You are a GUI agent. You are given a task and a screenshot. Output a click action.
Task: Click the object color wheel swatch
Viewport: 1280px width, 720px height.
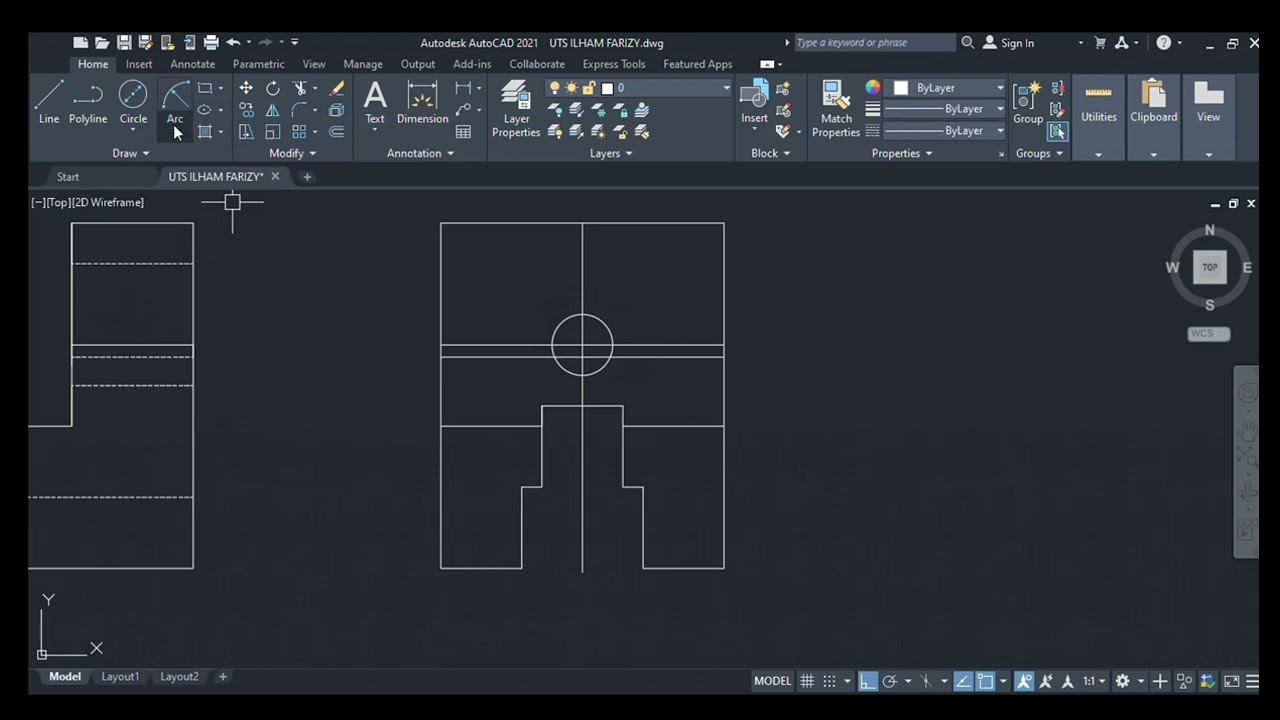873,88
